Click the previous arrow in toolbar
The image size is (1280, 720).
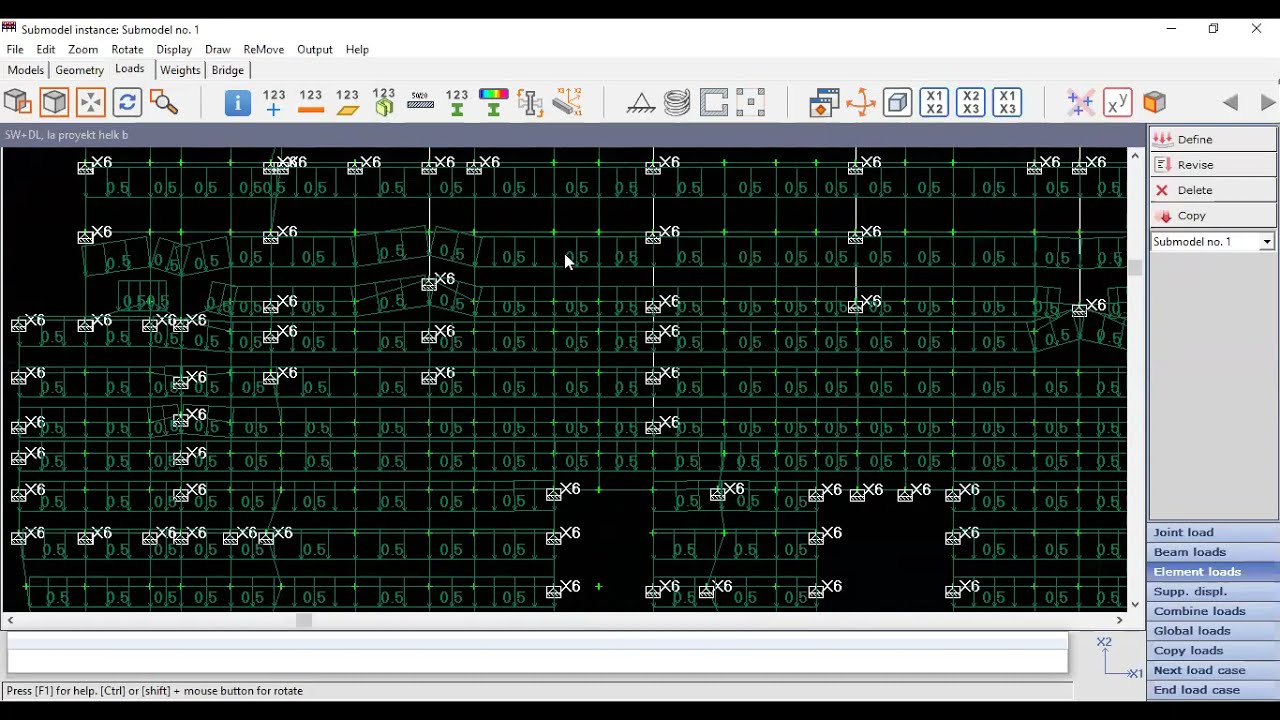(1230, 102)
